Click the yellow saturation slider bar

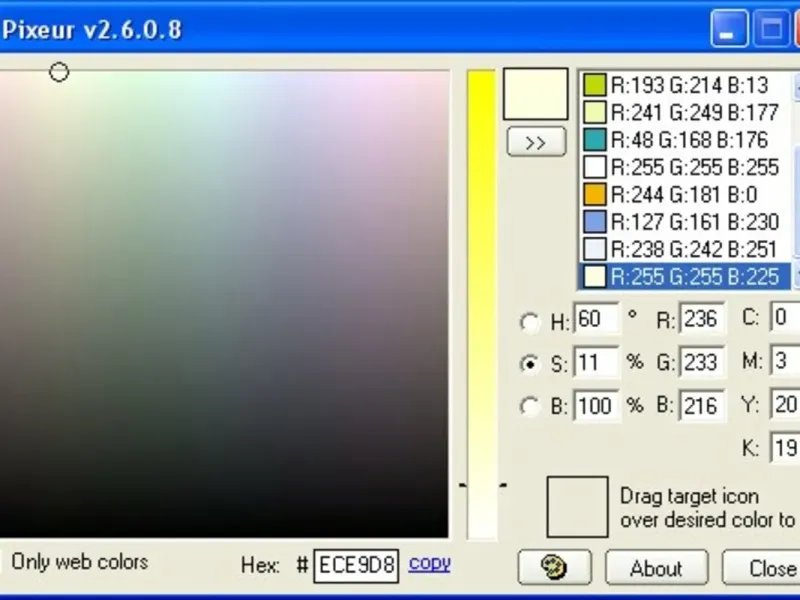tap(482, 304)
